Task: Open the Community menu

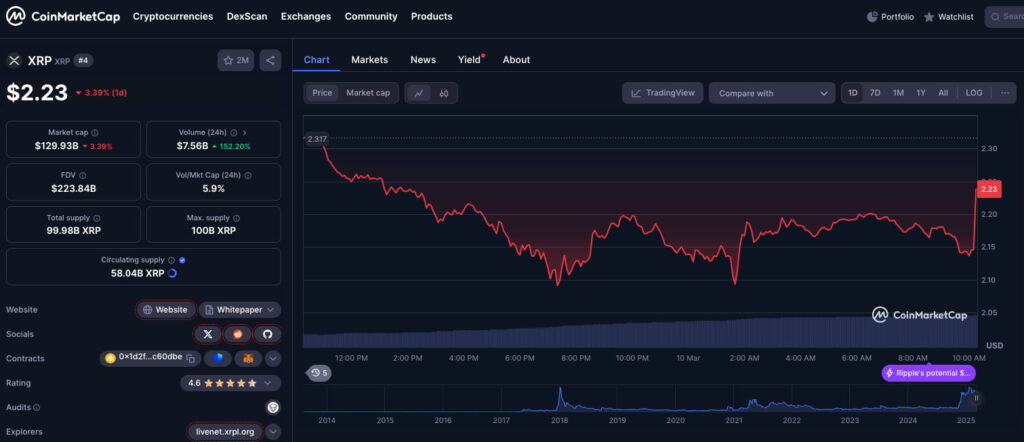Action: click(x=371, y=16)
